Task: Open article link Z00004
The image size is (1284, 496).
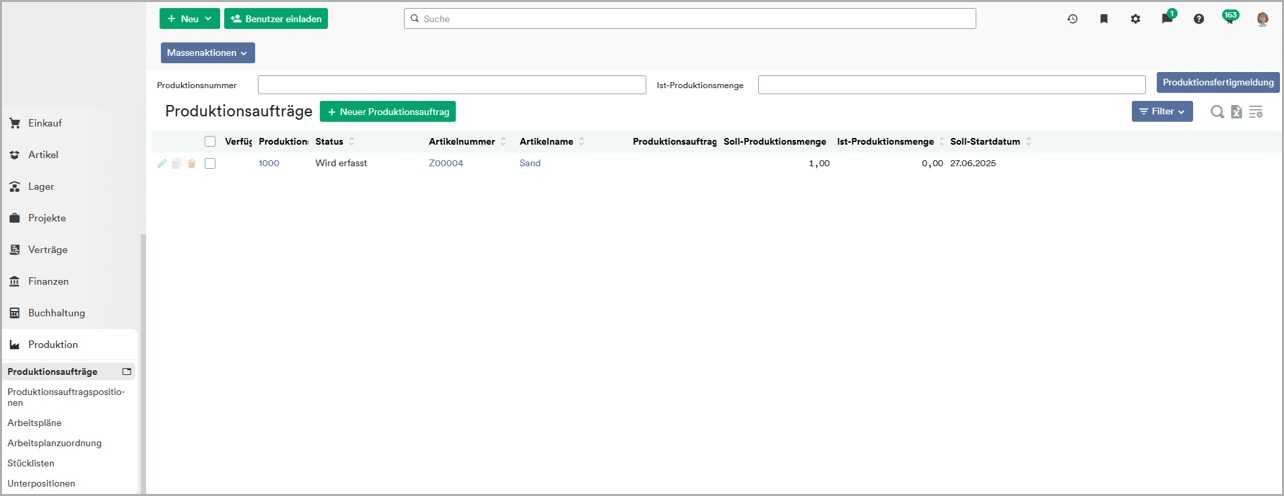Action: [446, 163]
